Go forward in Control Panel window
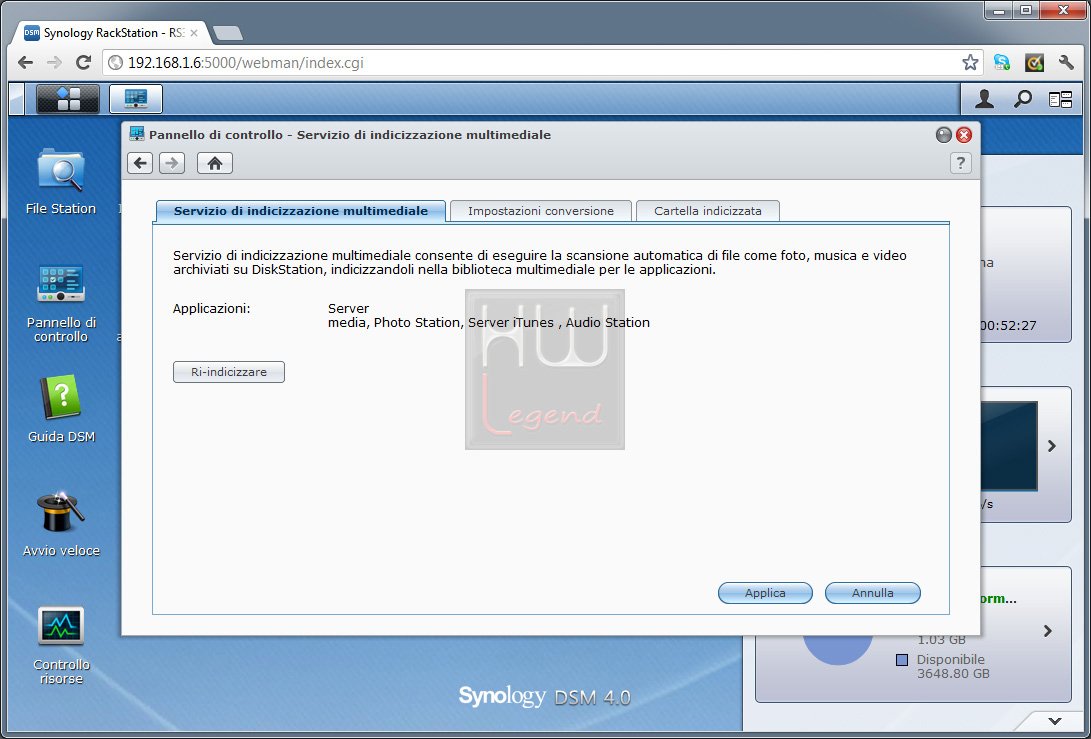This screenshot has height=739, width=1091. pyautogui.click(x=171, y=163)
